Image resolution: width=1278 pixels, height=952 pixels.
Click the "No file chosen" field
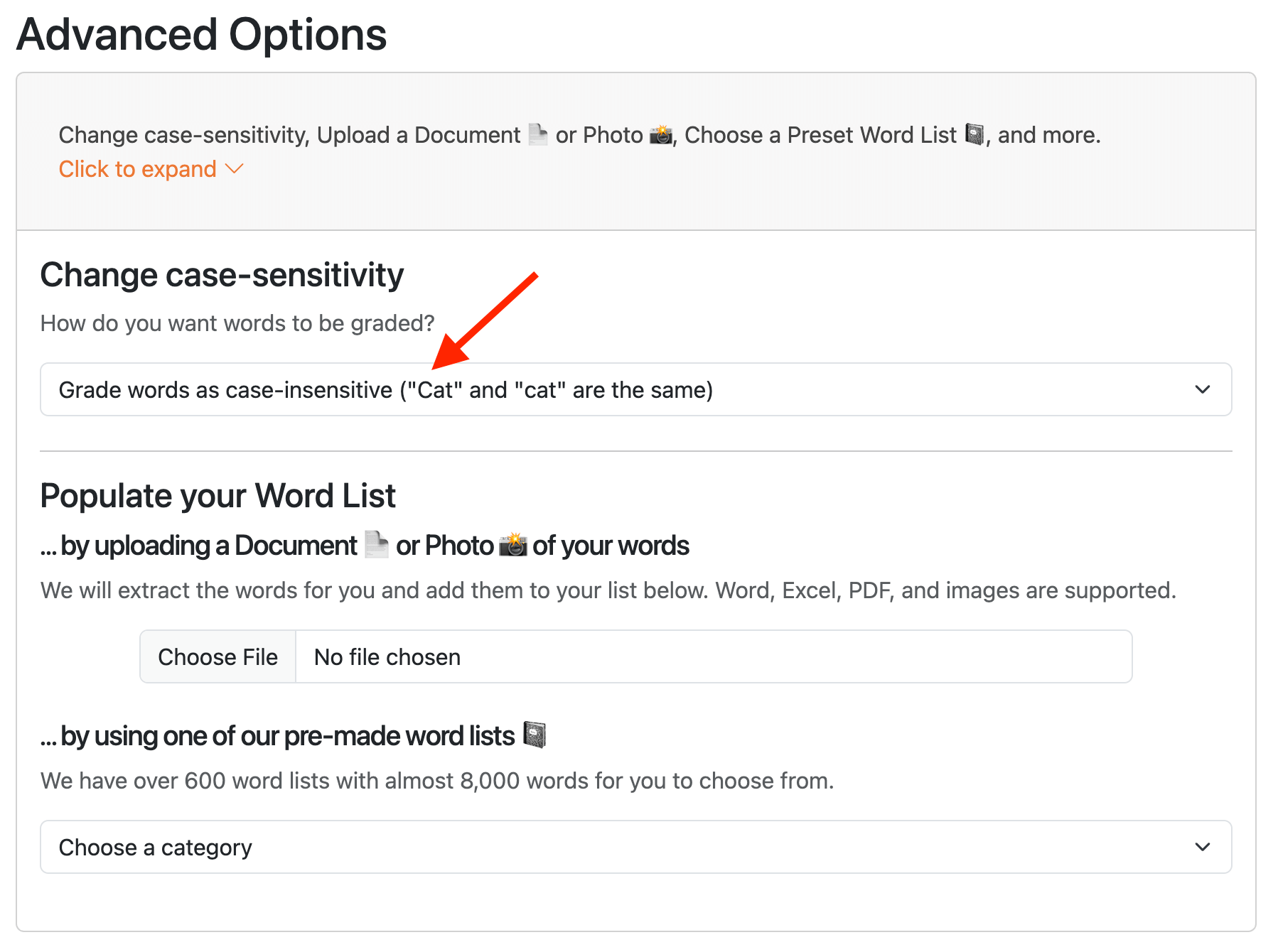click(713, 656)
